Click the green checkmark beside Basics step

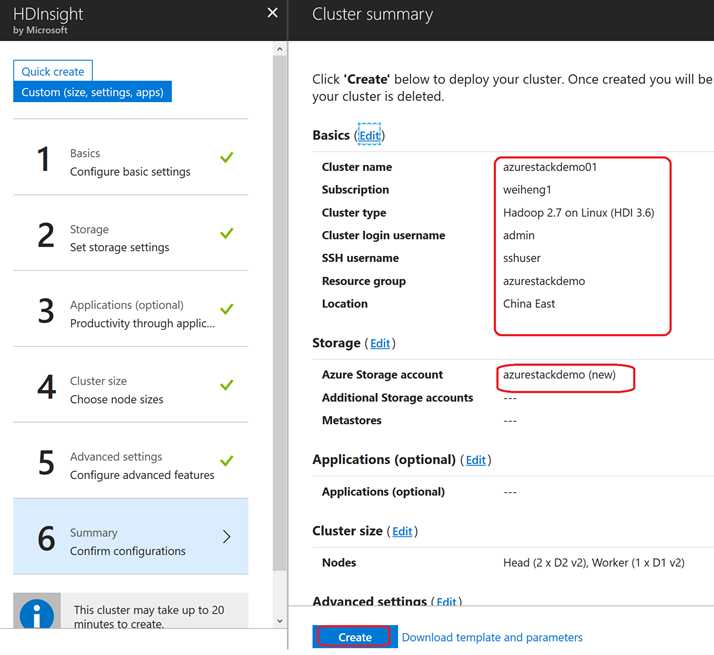coord(226,157)
